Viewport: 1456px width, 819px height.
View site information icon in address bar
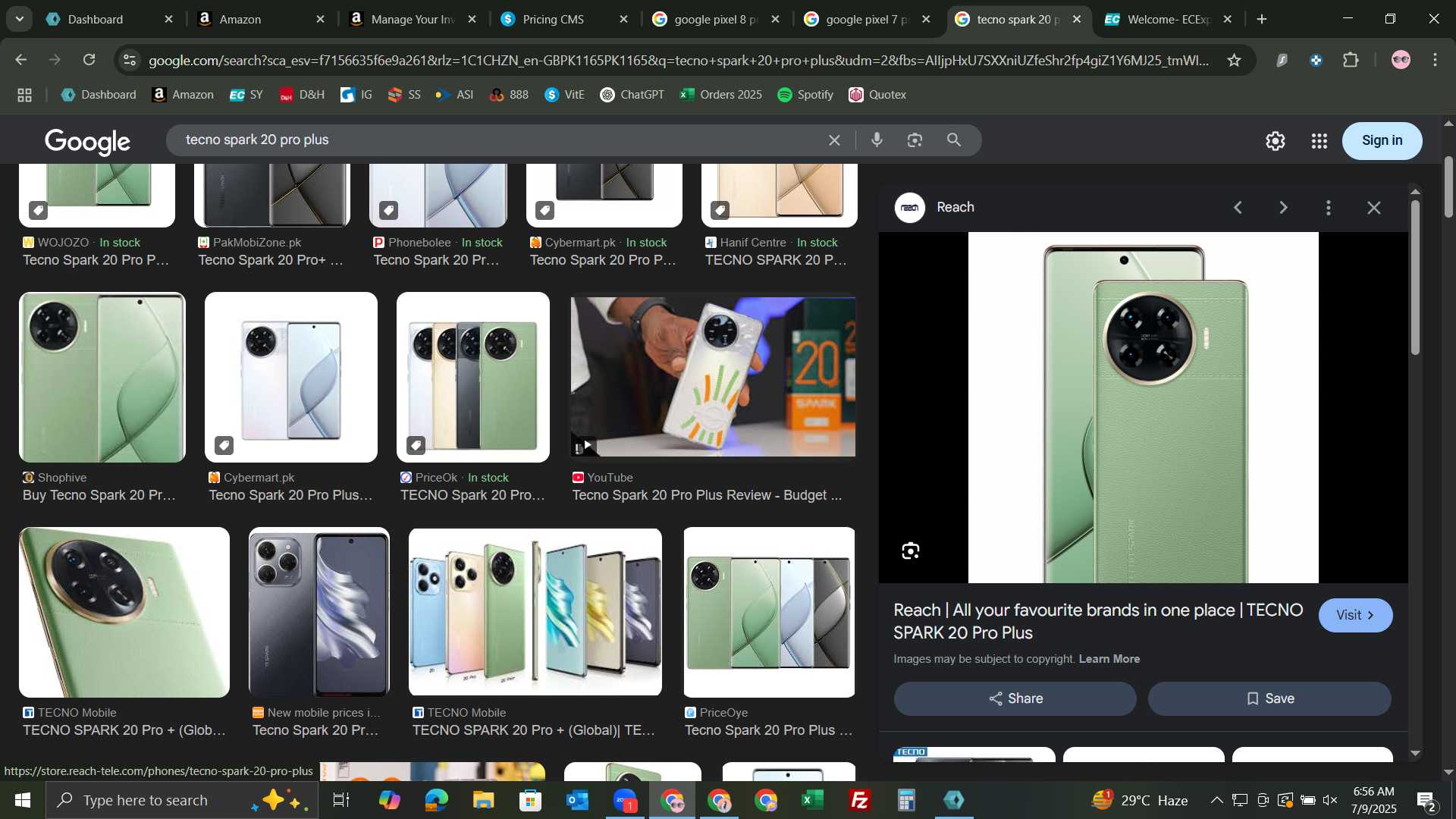tap(130, 60)
